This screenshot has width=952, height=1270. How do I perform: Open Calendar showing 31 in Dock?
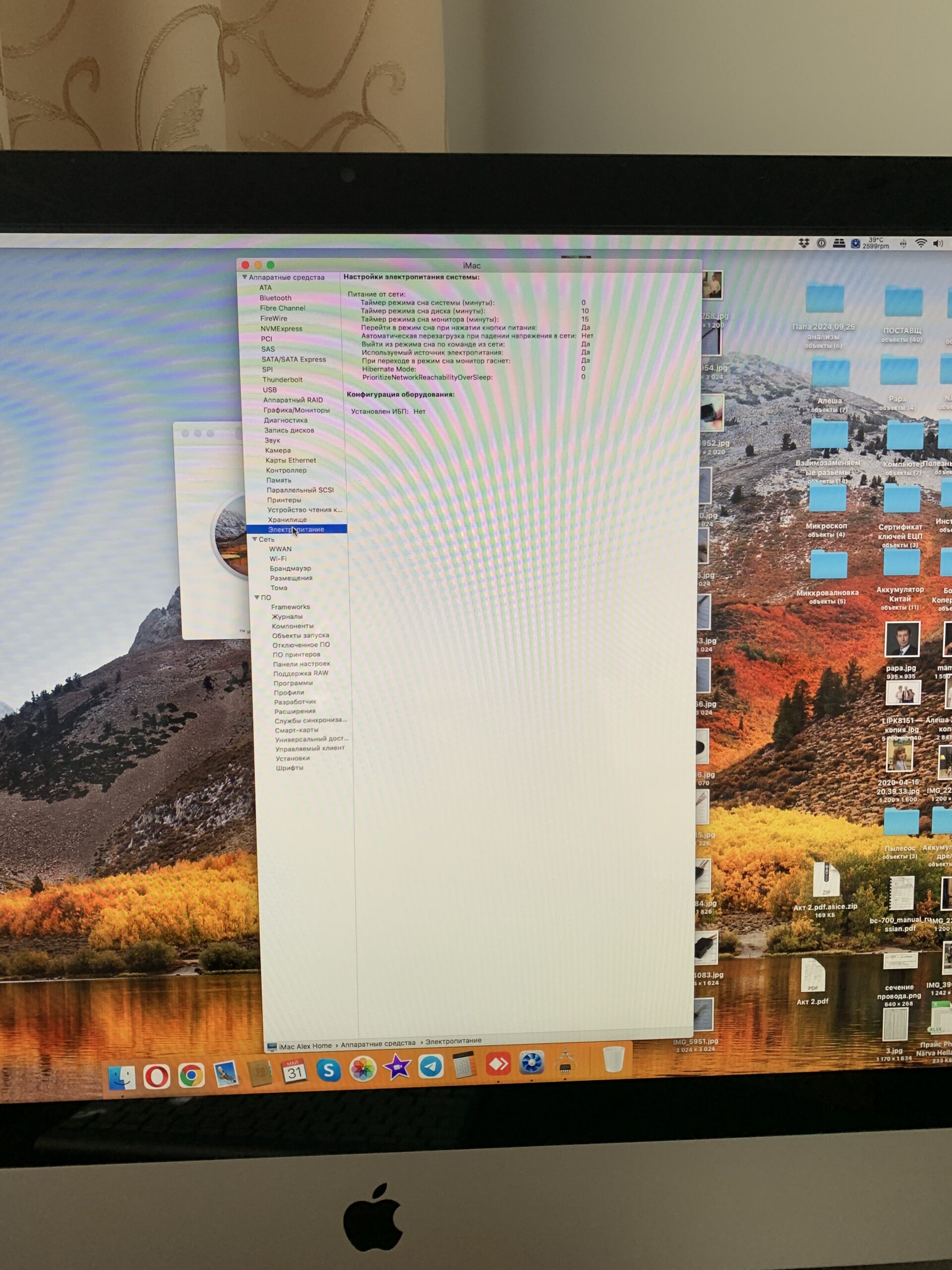coord(294,1072)
